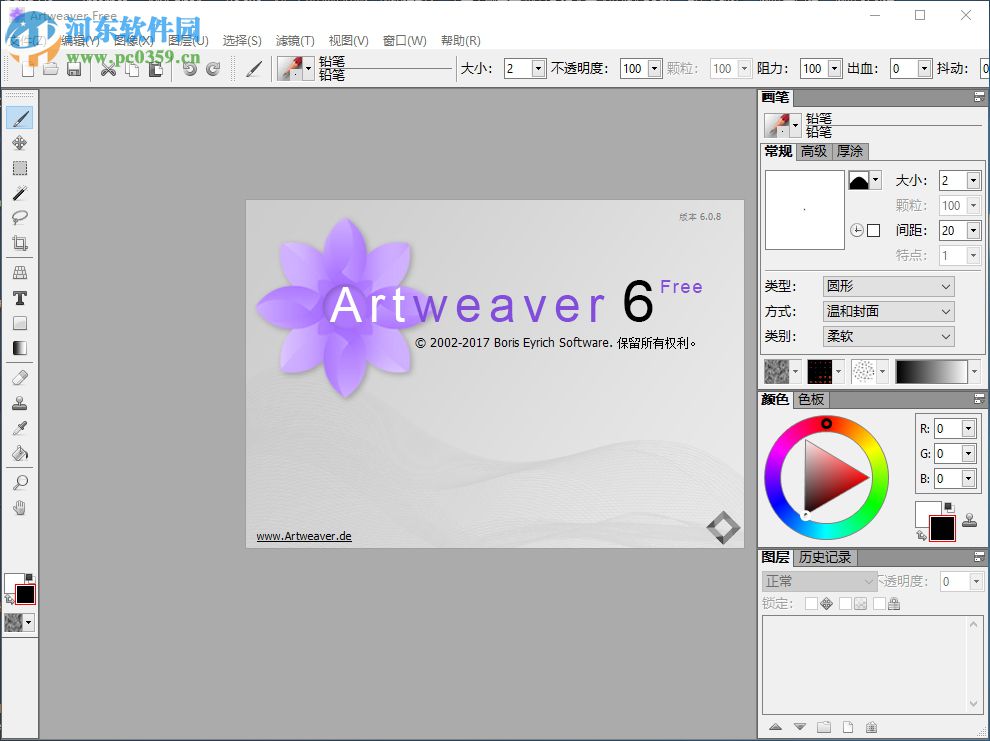Open the brush preset dropdown arrow in toolbar
The image size is (990, 741).
[309, 68]
